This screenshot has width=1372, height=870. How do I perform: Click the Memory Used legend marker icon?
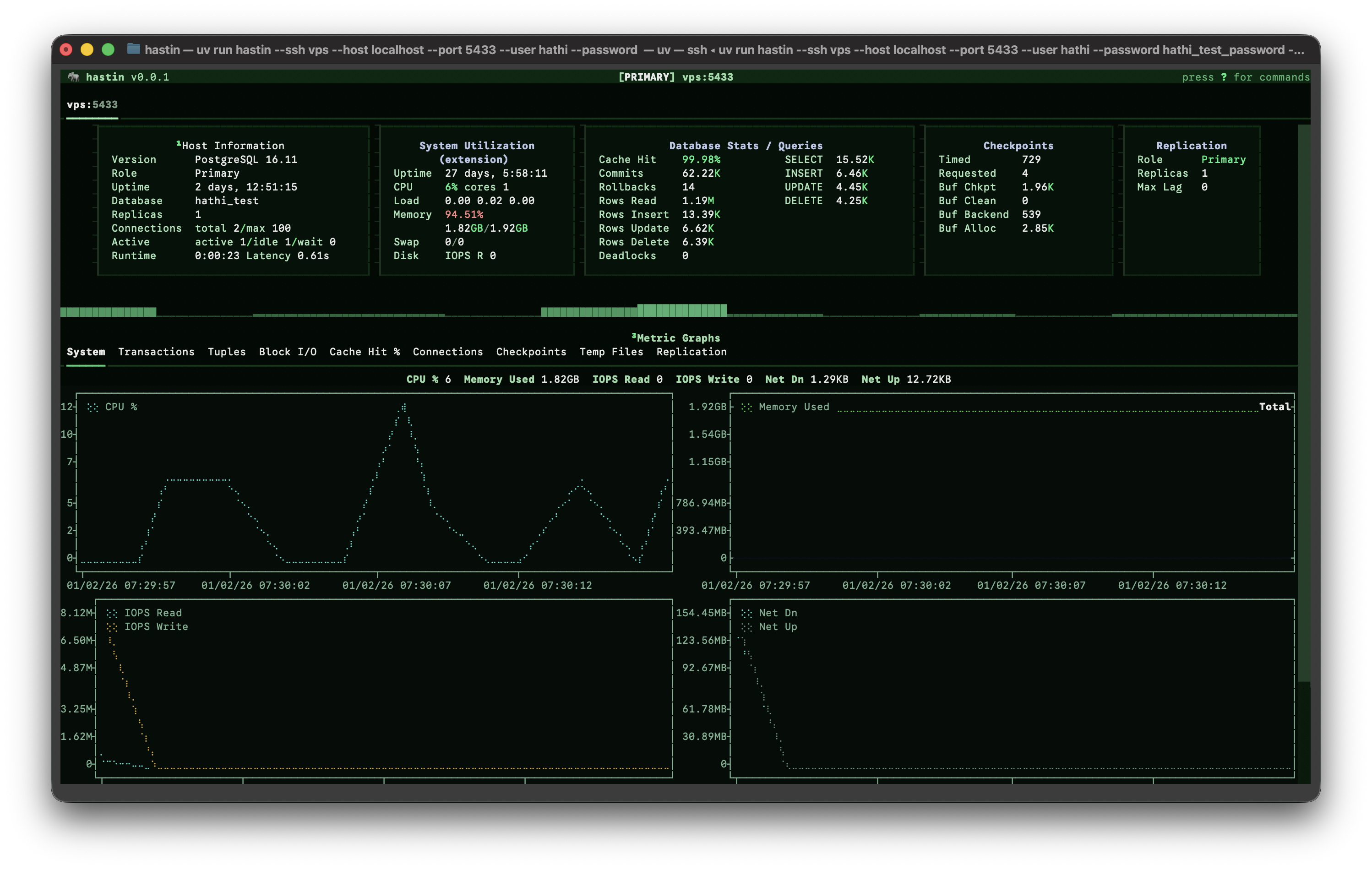click(746, 407)
